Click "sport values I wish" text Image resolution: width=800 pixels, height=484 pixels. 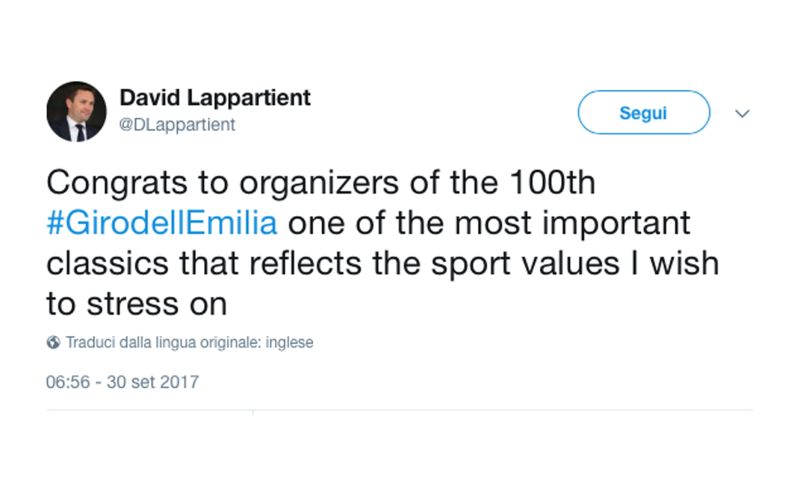click(x=600, y=263)
